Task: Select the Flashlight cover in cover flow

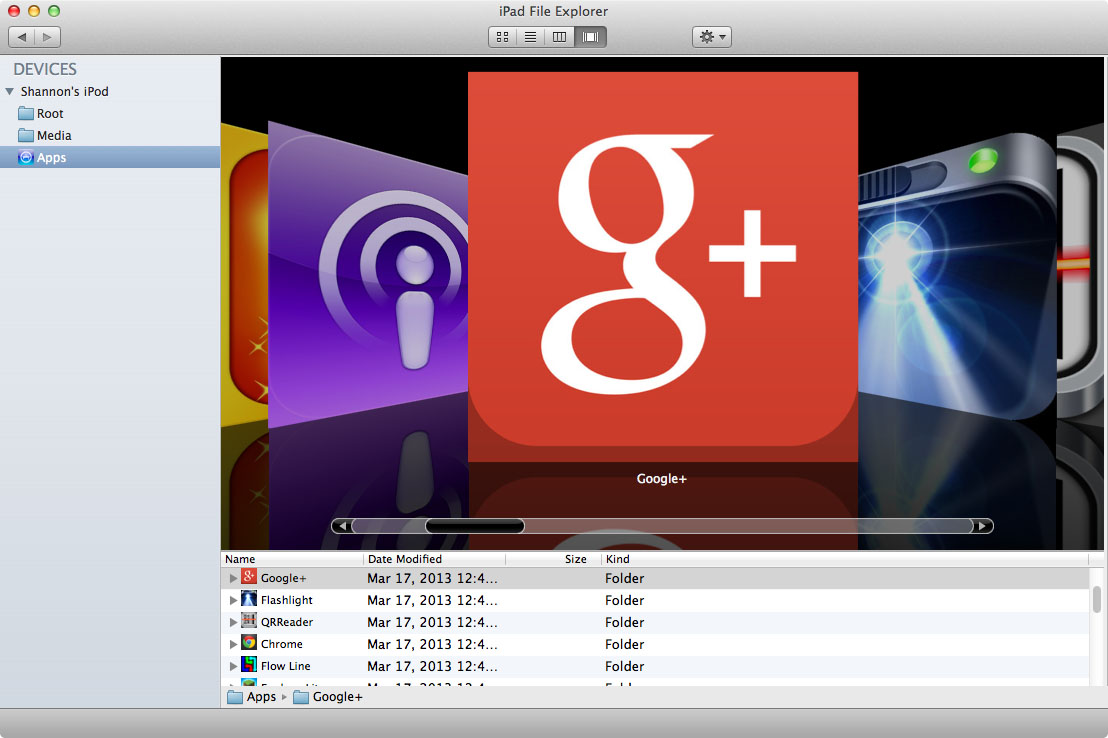Action: (957, 276)
